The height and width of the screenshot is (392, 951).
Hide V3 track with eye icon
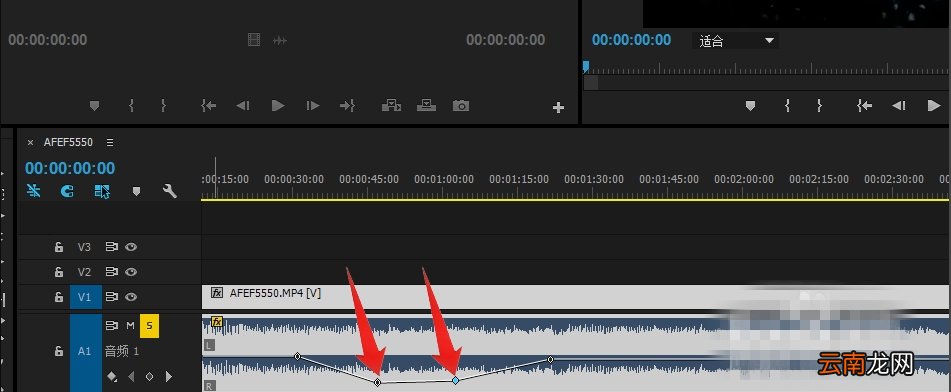tap(130, 247)
